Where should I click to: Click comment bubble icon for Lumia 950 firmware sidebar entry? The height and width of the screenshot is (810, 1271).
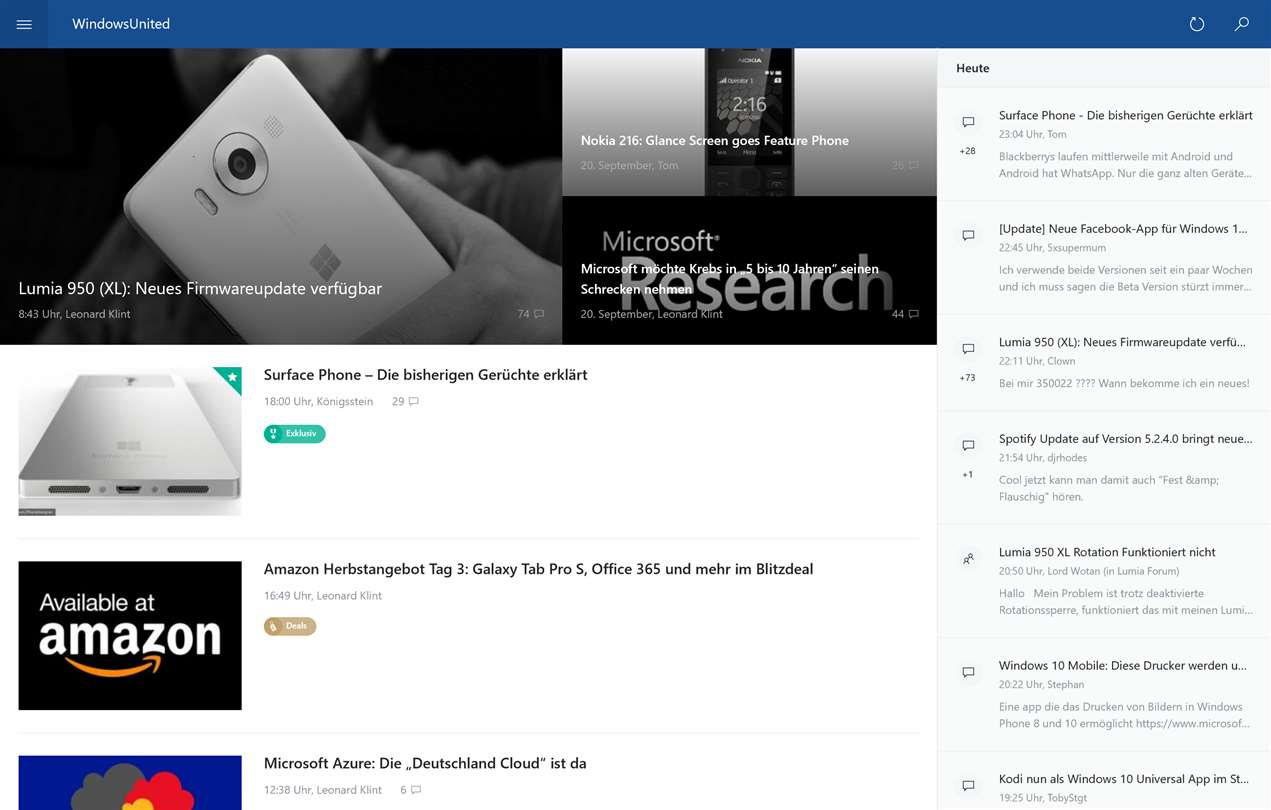click(968, 349)
